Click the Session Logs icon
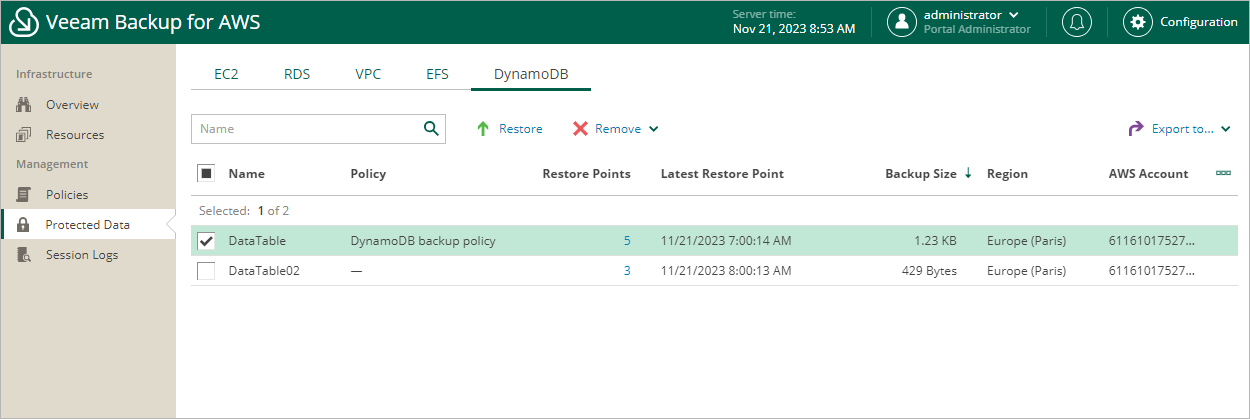 tap(25, 255)
